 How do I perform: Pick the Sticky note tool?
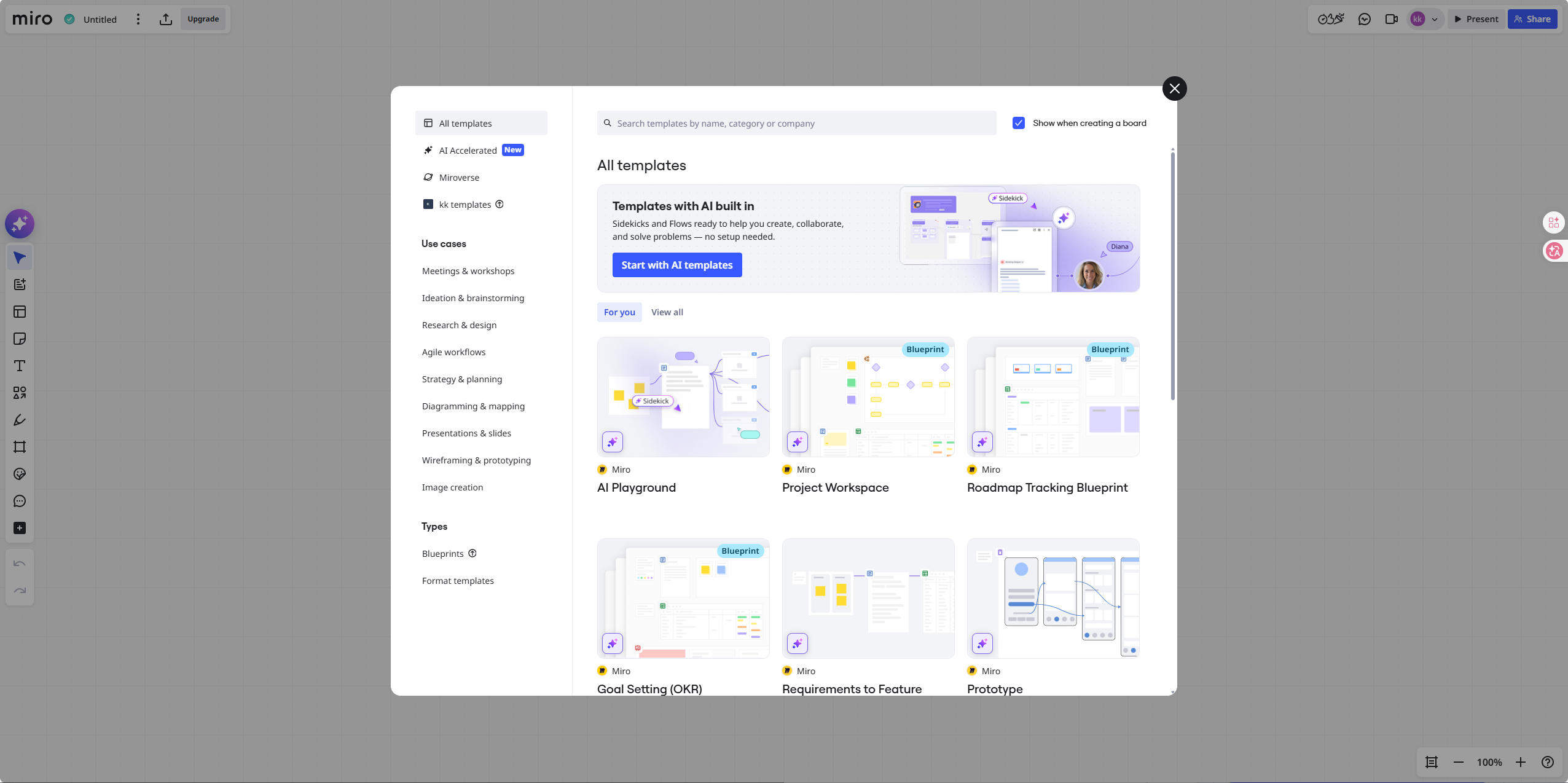tap(20, 339)
